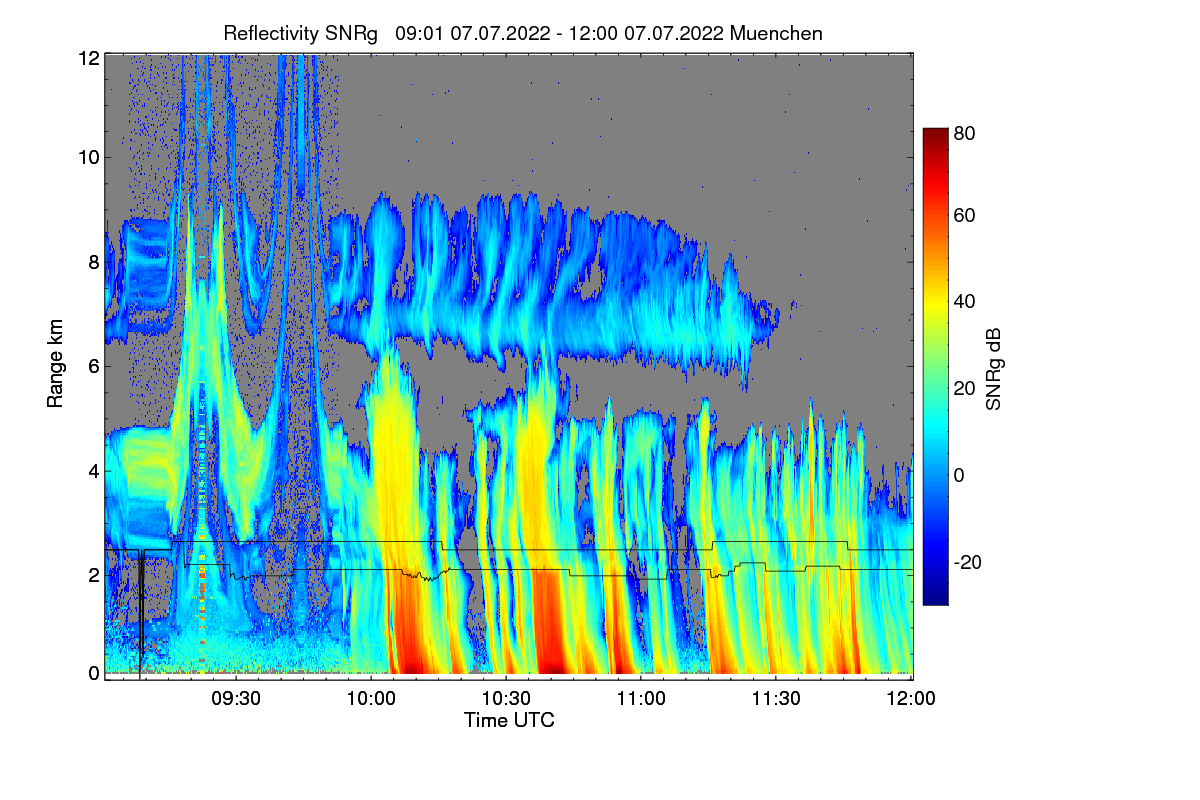1200x800 pixels.
Task: Click the 11:30 time tick label
Action: (776, 698)
